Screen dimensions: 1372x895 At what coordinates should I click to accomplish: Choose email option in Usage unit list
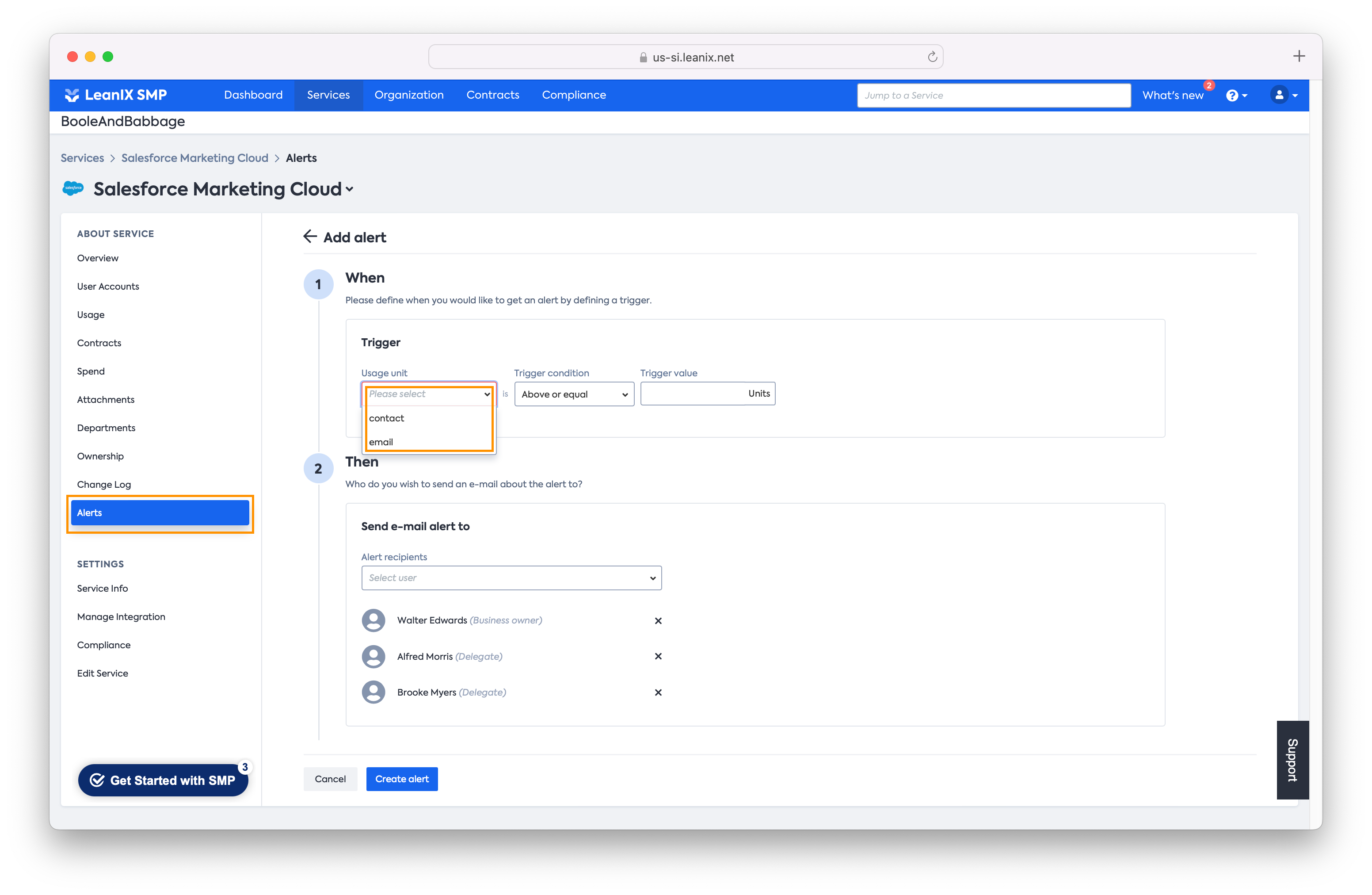[x=428, y=442]
